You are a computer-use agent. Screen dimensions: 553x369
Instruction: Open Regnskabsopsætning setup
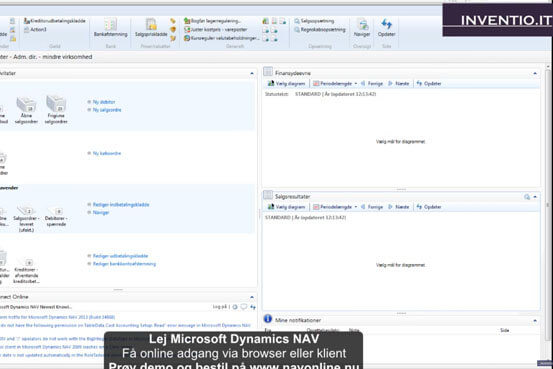pyautogui.click(x=320, y=30)
